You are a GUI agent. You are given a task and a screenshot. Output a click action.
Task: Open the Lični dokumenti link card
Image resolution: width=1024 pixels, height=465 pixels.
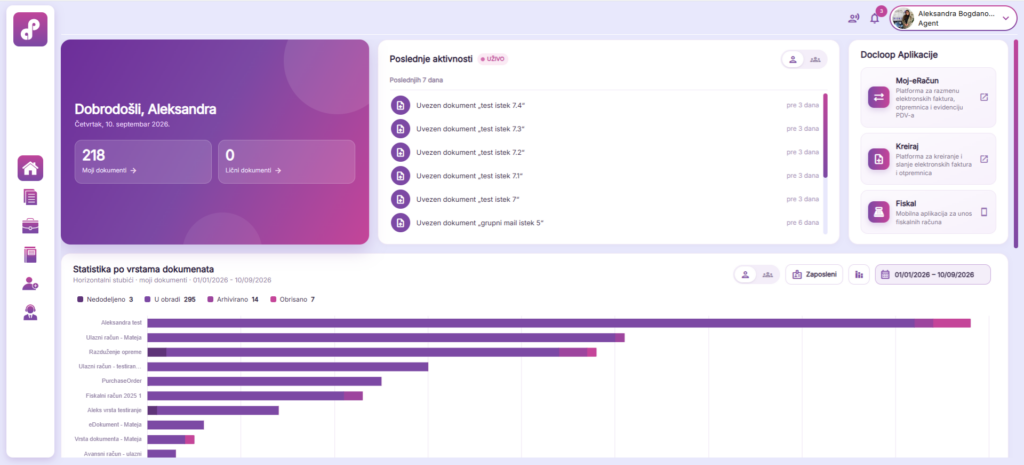point(287,161)
